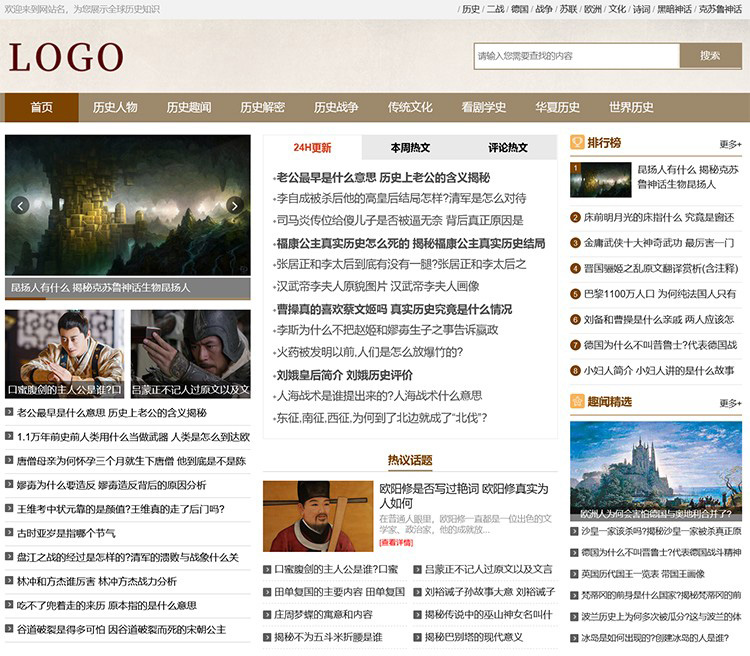
Task: Open the 首页 navigation item
Action: pyautogui.click(x=42, y=107)
